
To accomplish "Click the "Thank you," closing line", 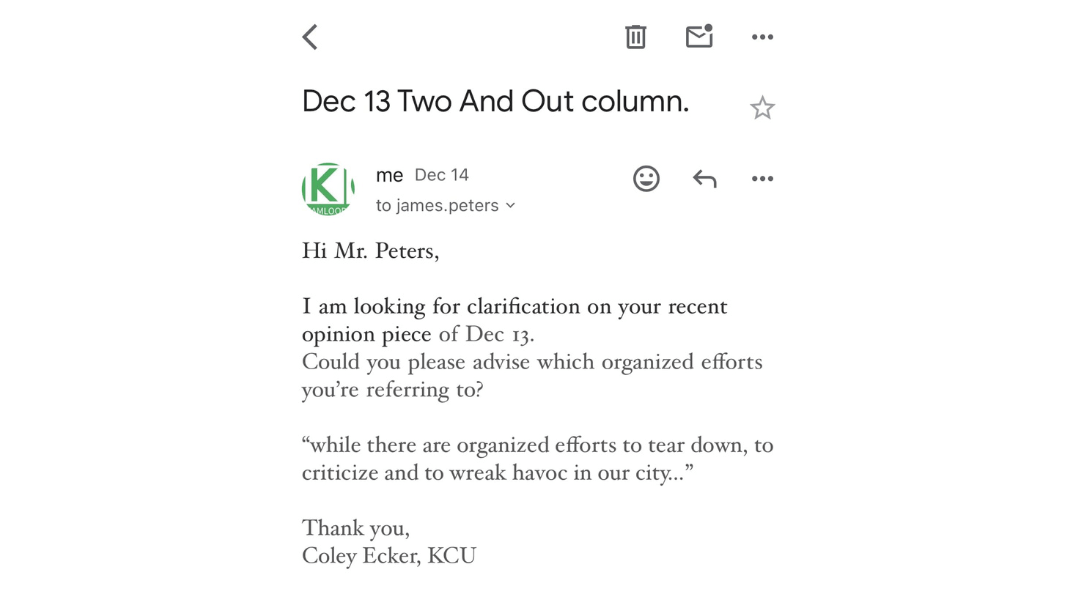I will (355, 528).
